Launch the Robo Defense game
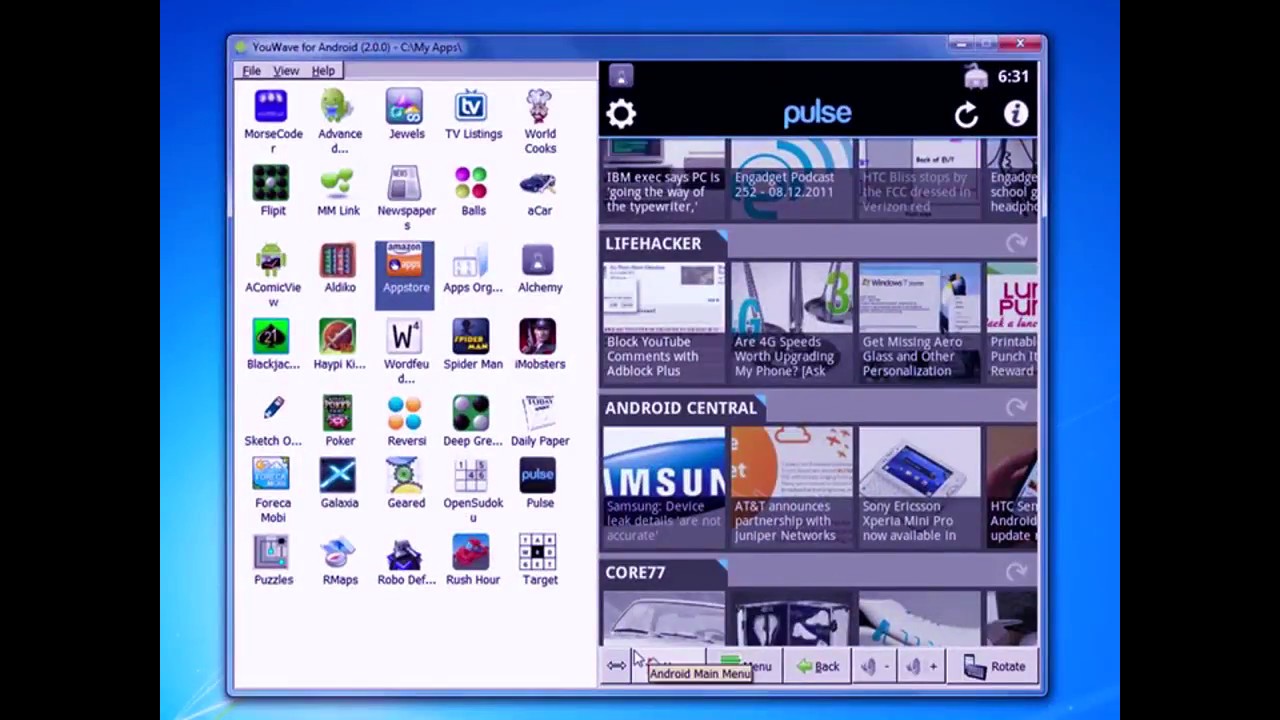 404,553
